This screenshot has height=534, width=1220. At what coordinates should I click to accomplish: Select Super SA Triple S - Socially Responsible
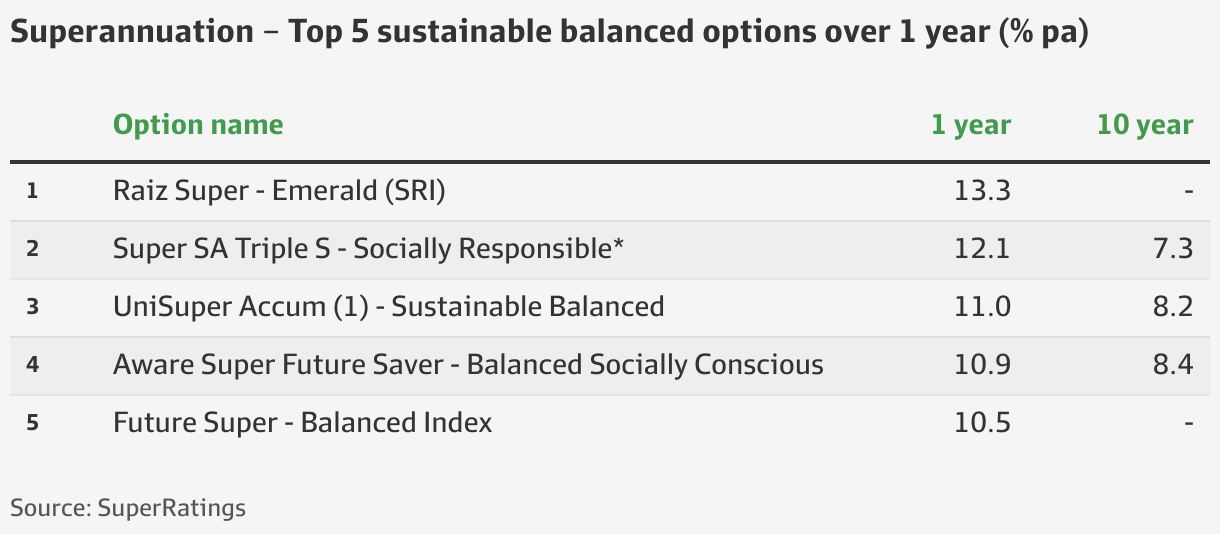(369, 248)
